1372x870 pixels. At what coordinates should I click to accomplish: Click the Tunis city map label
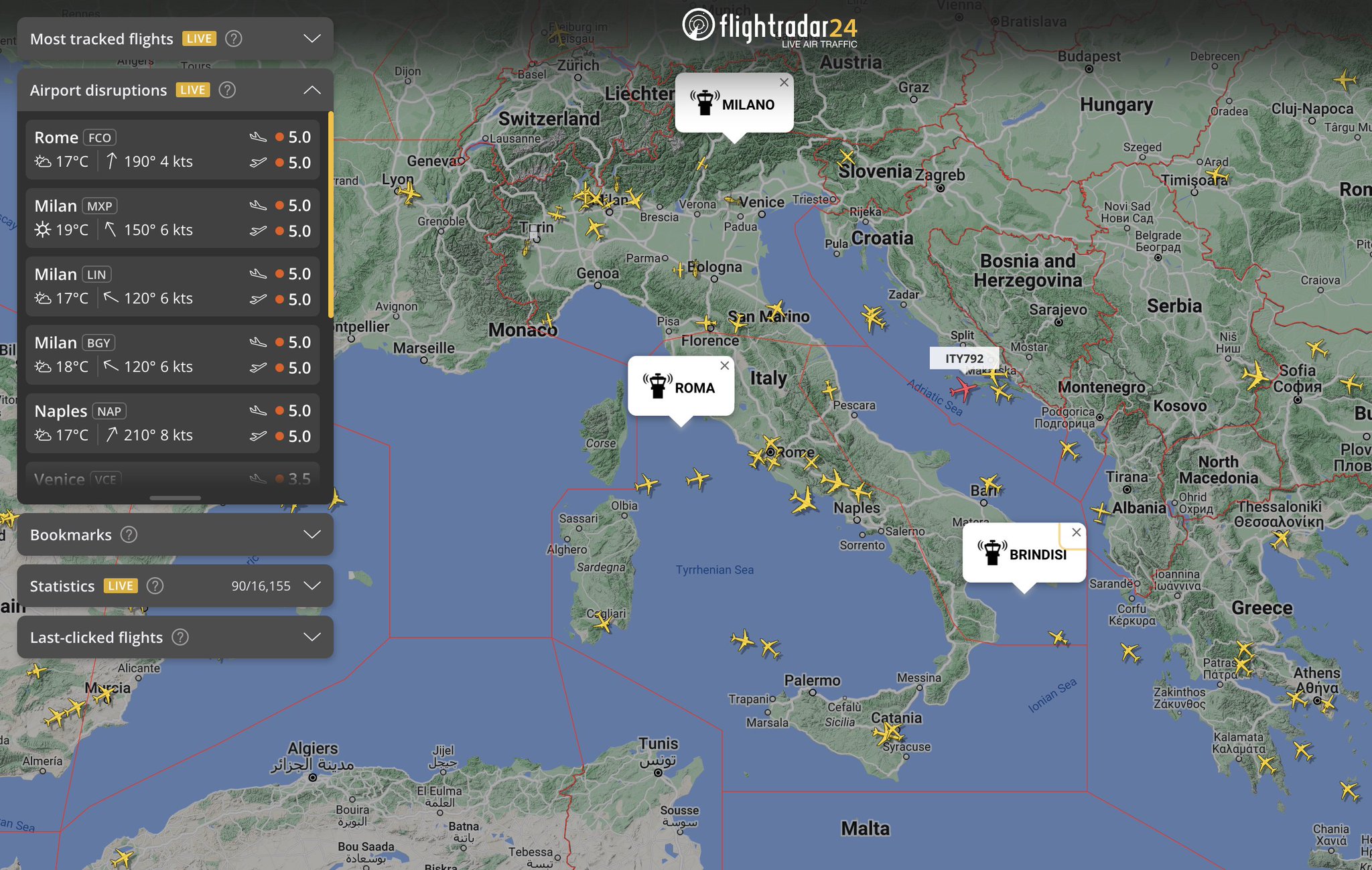click(658, 743)
